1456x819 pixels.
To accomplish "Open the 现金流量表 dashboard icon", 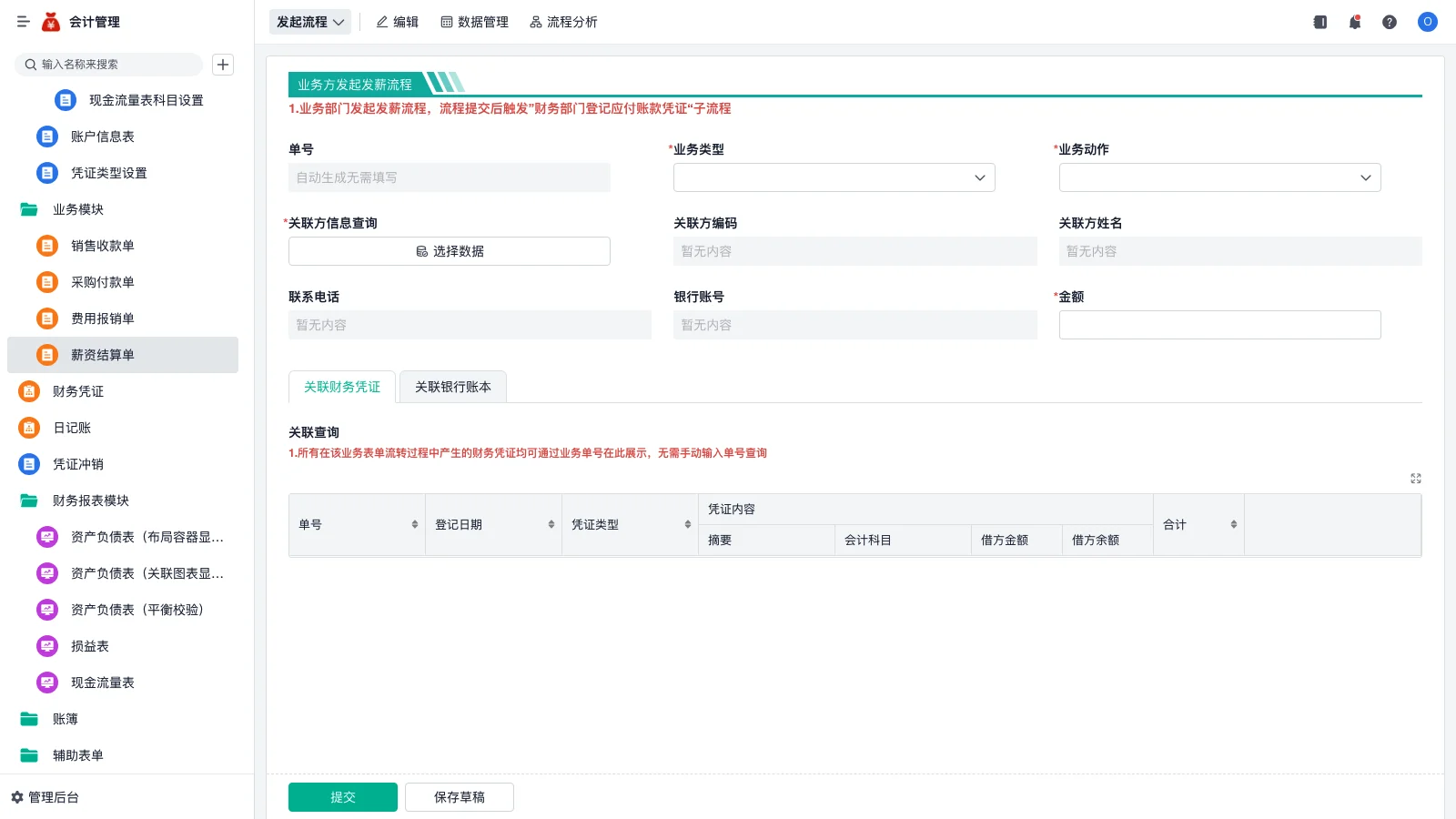I will tap(47, 682).
